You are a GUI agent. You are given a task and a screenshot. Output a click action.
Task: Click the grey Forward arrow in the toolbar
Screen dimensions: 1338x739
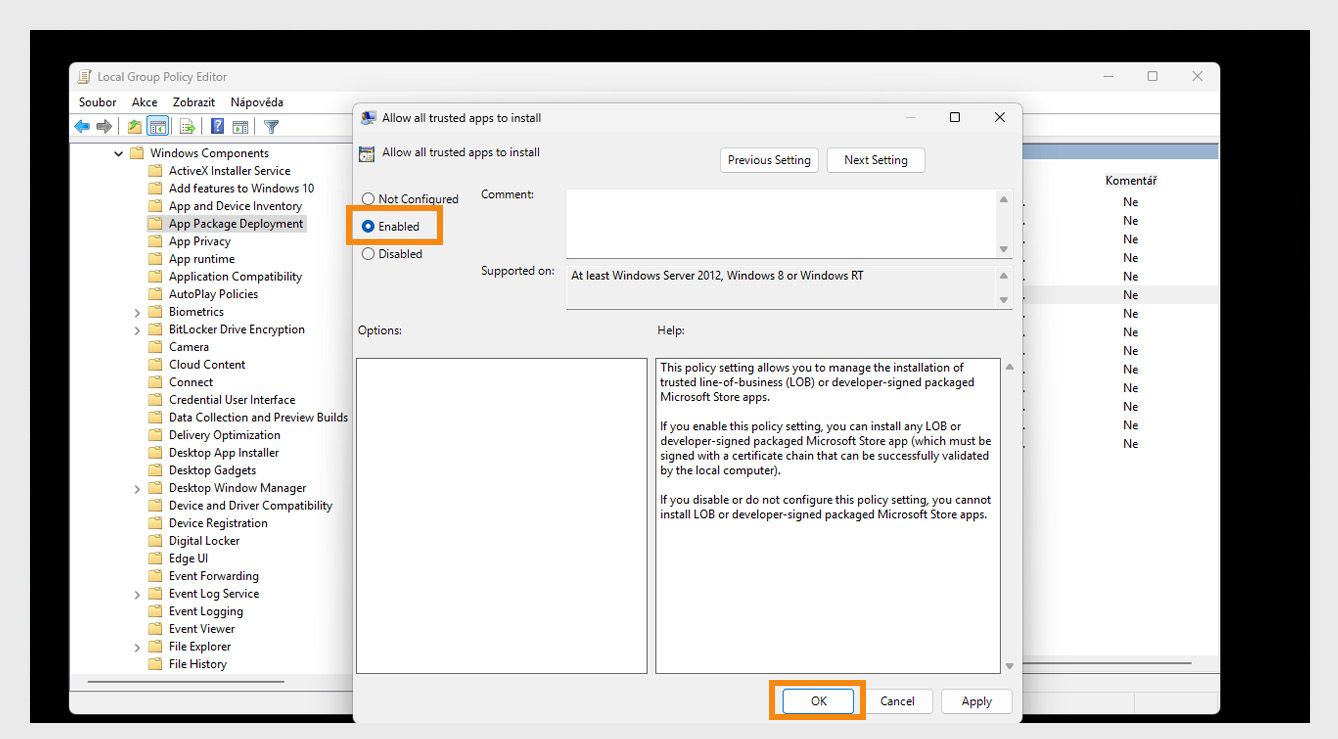pos(103,127)
